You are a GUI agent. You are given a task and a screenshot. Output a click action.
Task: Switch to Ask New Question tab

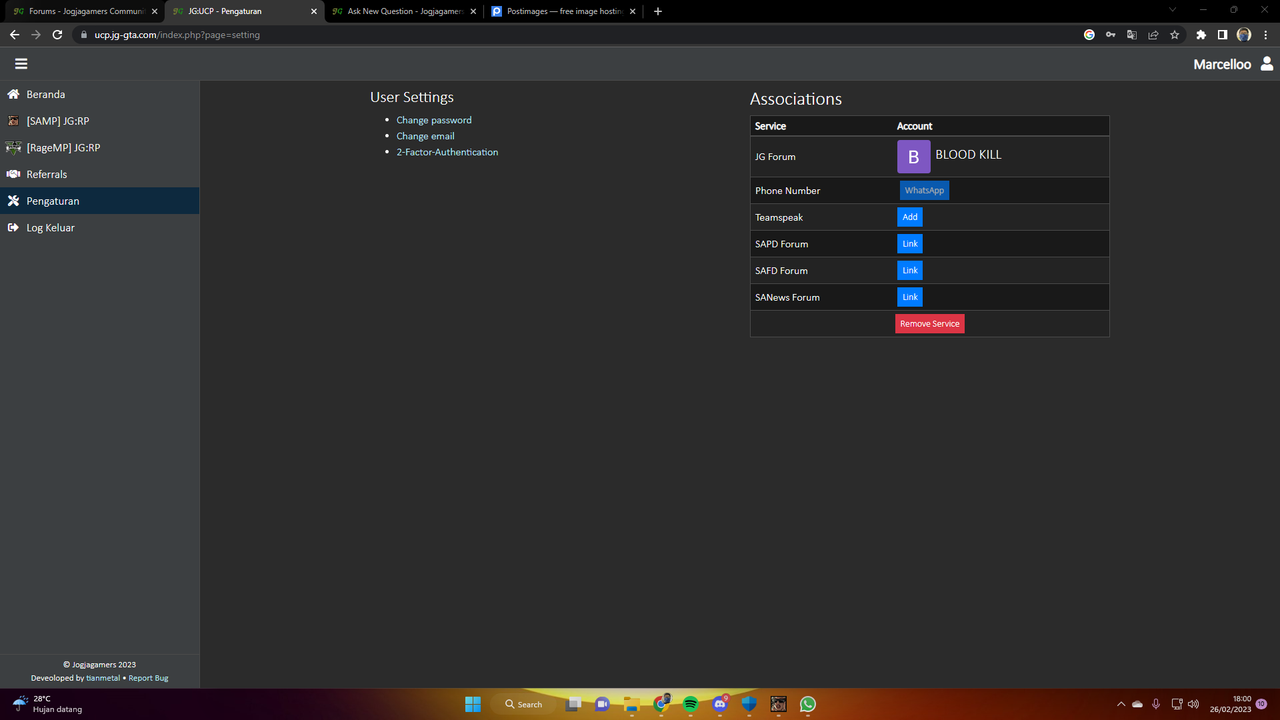click(x=404, y=11)
